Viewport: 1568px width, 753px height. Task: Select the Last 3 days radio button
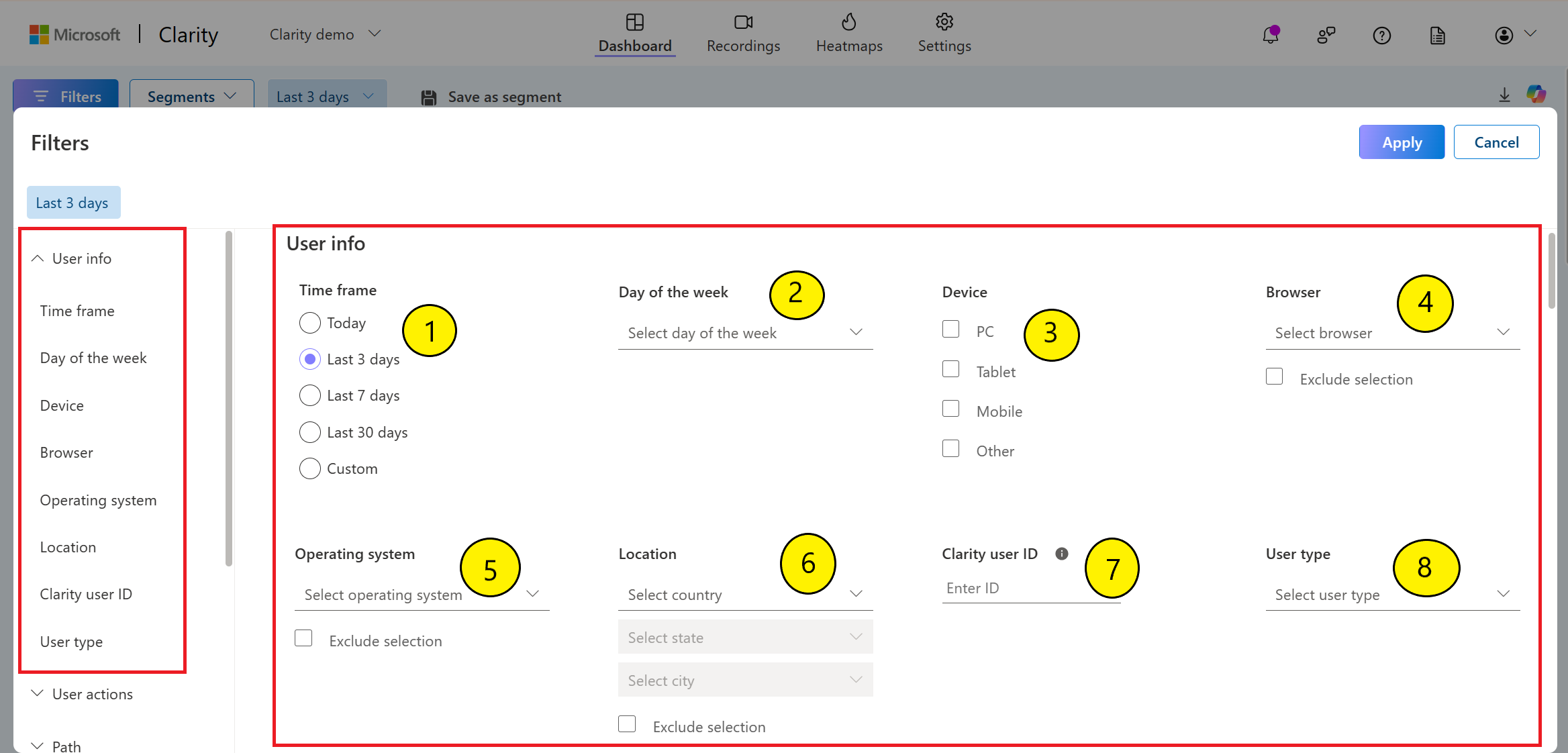tap(310, 359)
